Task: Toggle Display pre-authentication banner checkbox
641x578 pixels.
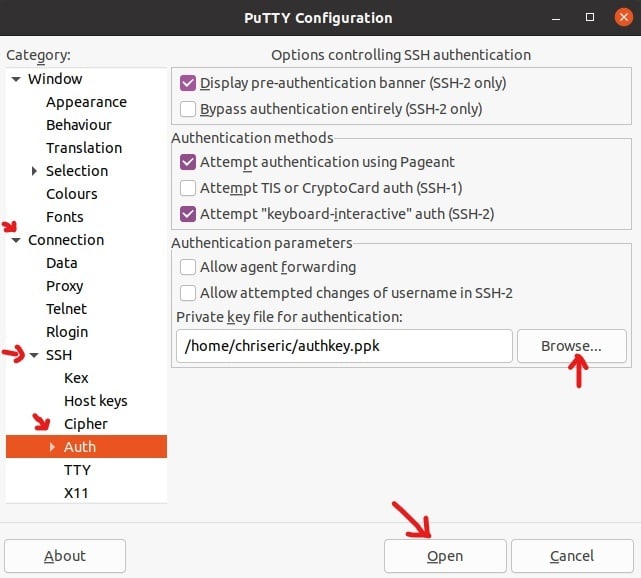Action: 188,83
